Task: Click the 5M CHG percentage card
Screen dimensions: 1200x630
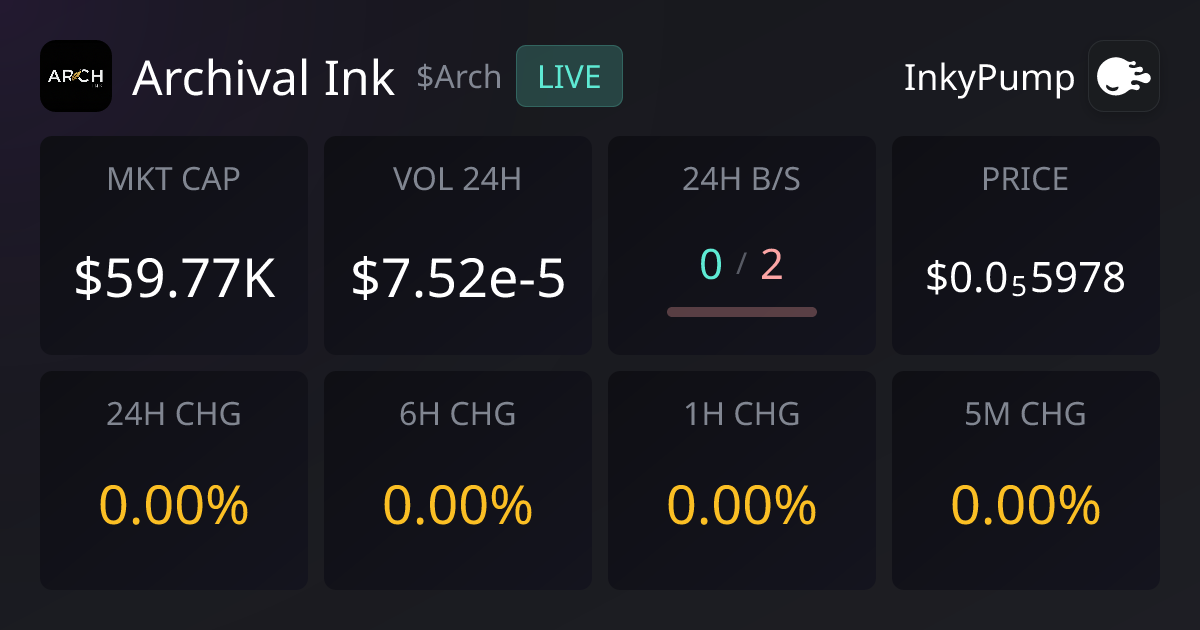Action: [x=1026, y=480]
